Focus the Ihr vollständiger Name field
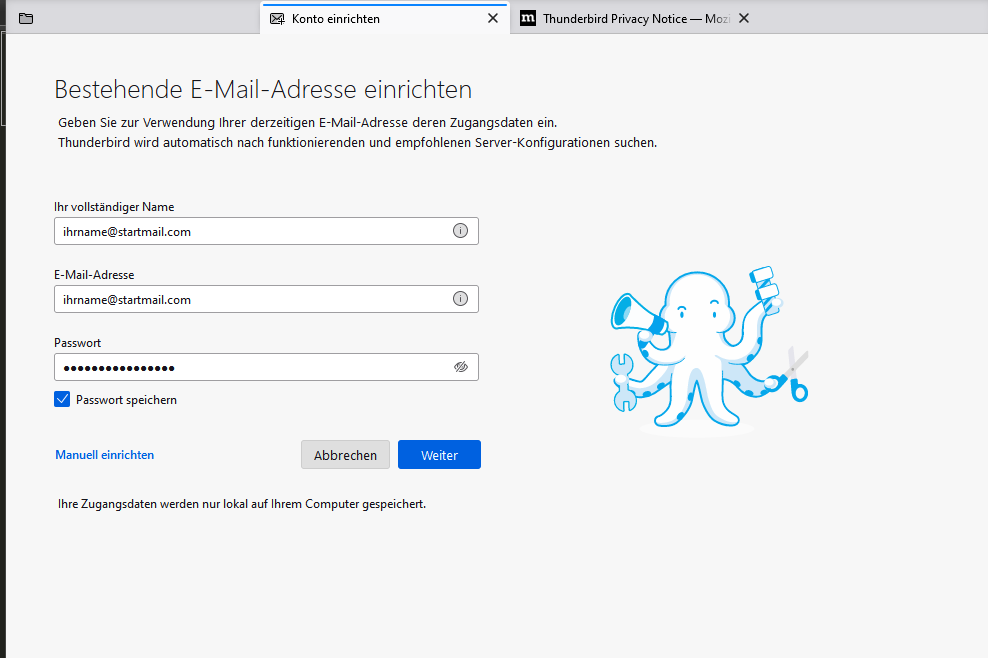This screenshot has width=988, height=658. coord(267,231)
